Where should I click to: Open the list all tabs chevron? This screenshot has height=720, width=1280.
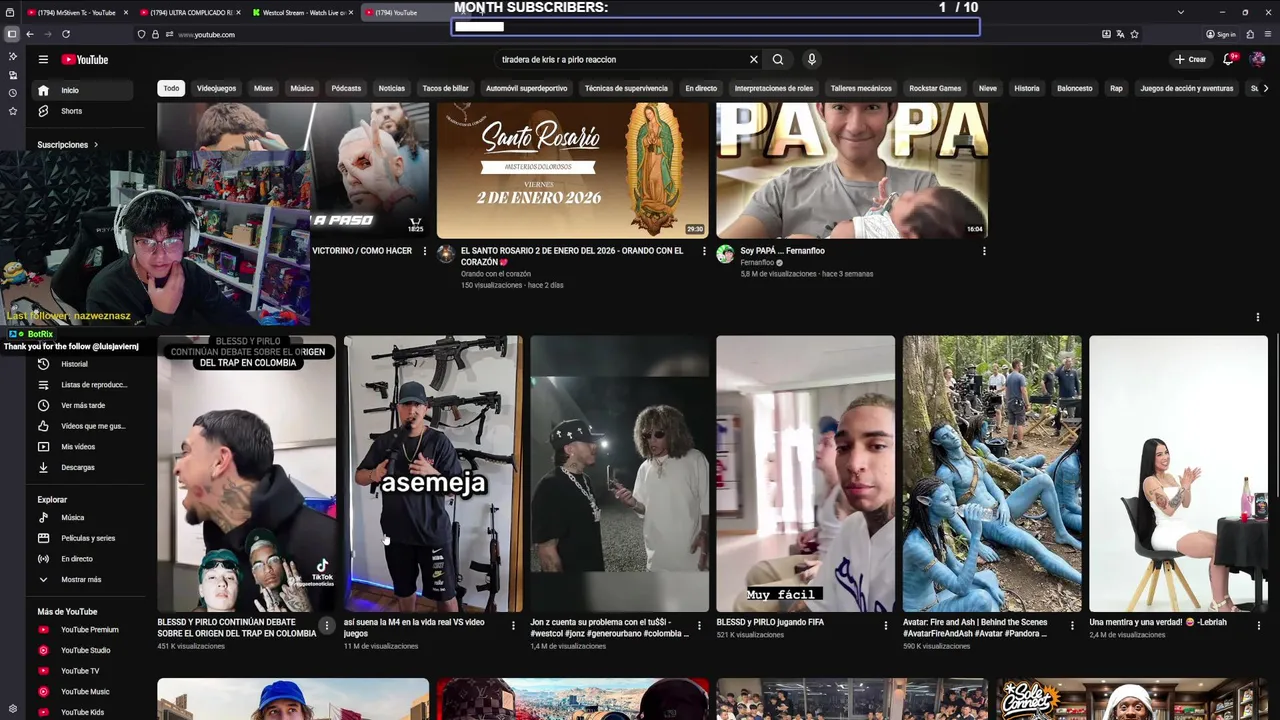point(1181,12)
